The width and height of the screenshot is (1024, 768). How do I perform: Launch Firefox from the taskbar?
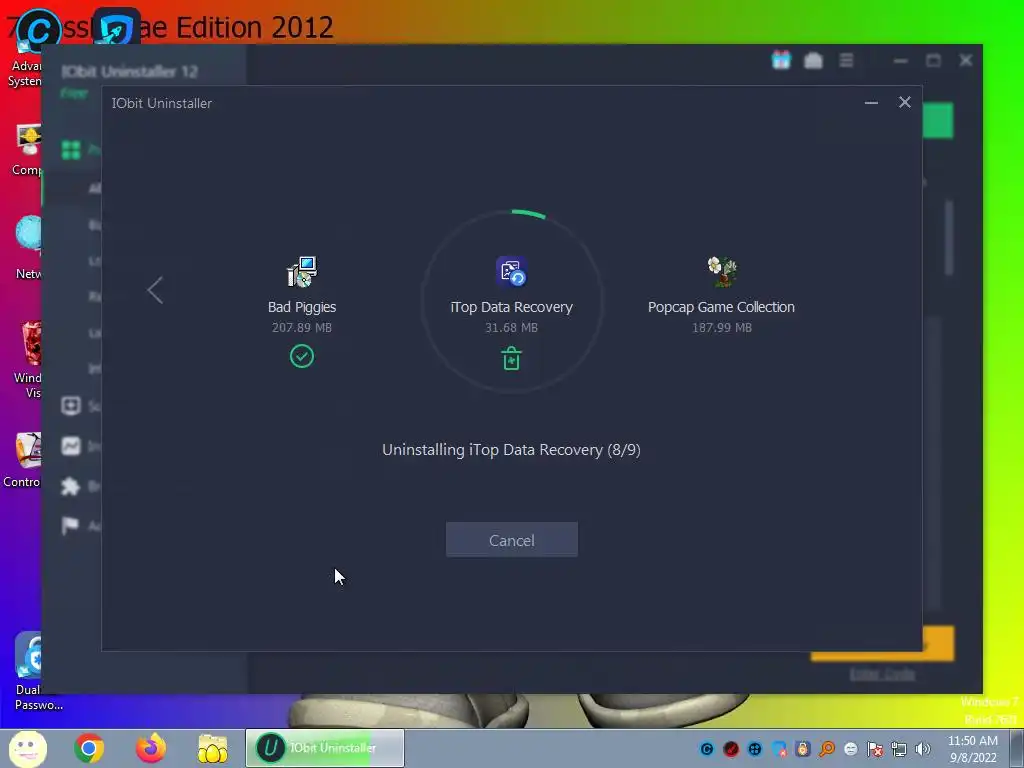tap(151, 748)
